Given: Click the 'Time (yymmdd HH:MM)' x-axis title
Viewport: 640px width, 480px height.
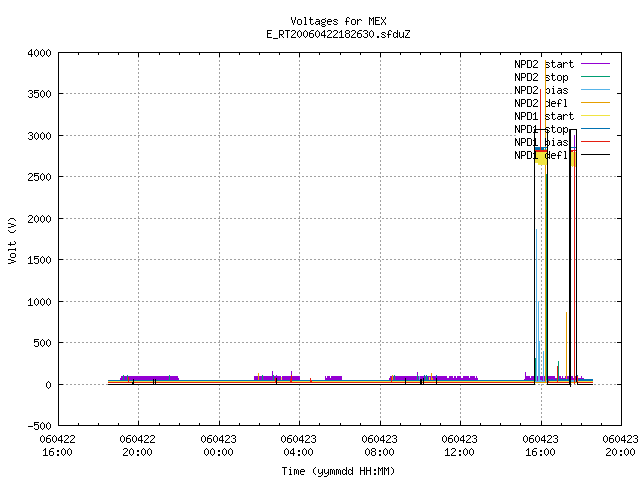Looking at the screenshot, I should 338,471.
